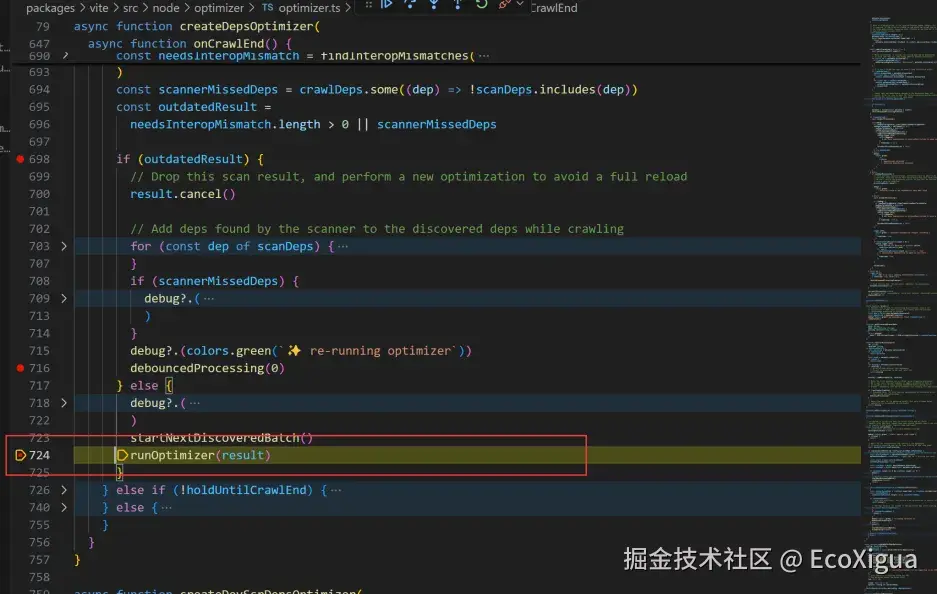This screenshot has height=594, width=937.
Task: Expand folded for loop at line 703
Action: (64, 246)
